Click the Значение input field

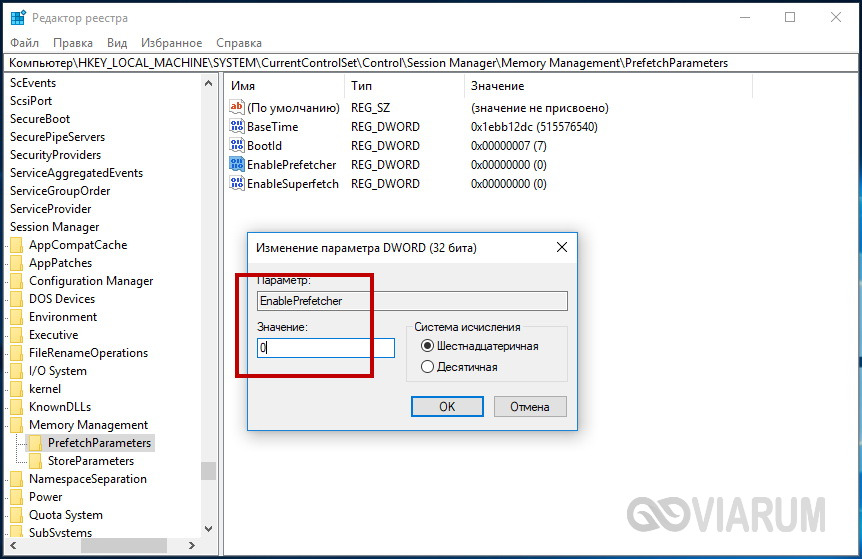[325, 348]
